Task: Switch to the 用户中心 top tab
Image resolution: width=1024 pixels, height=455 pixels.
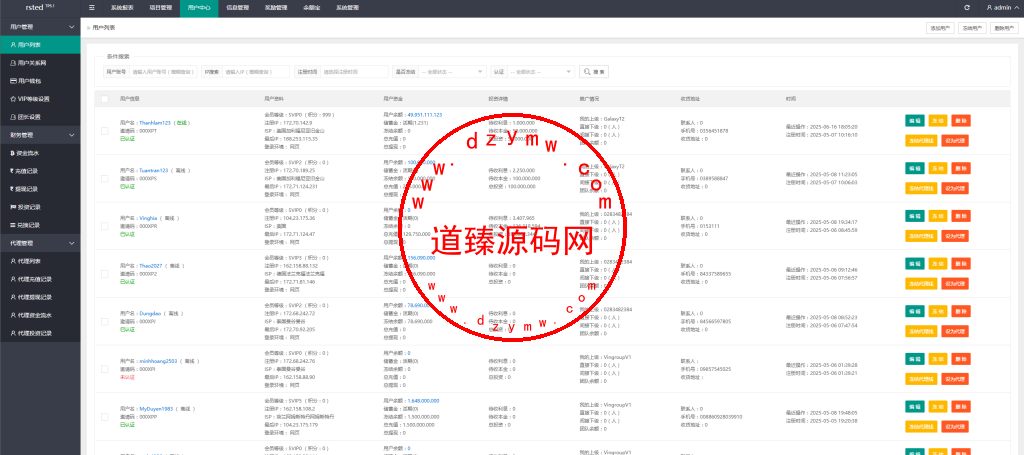Action: [199, 8]
